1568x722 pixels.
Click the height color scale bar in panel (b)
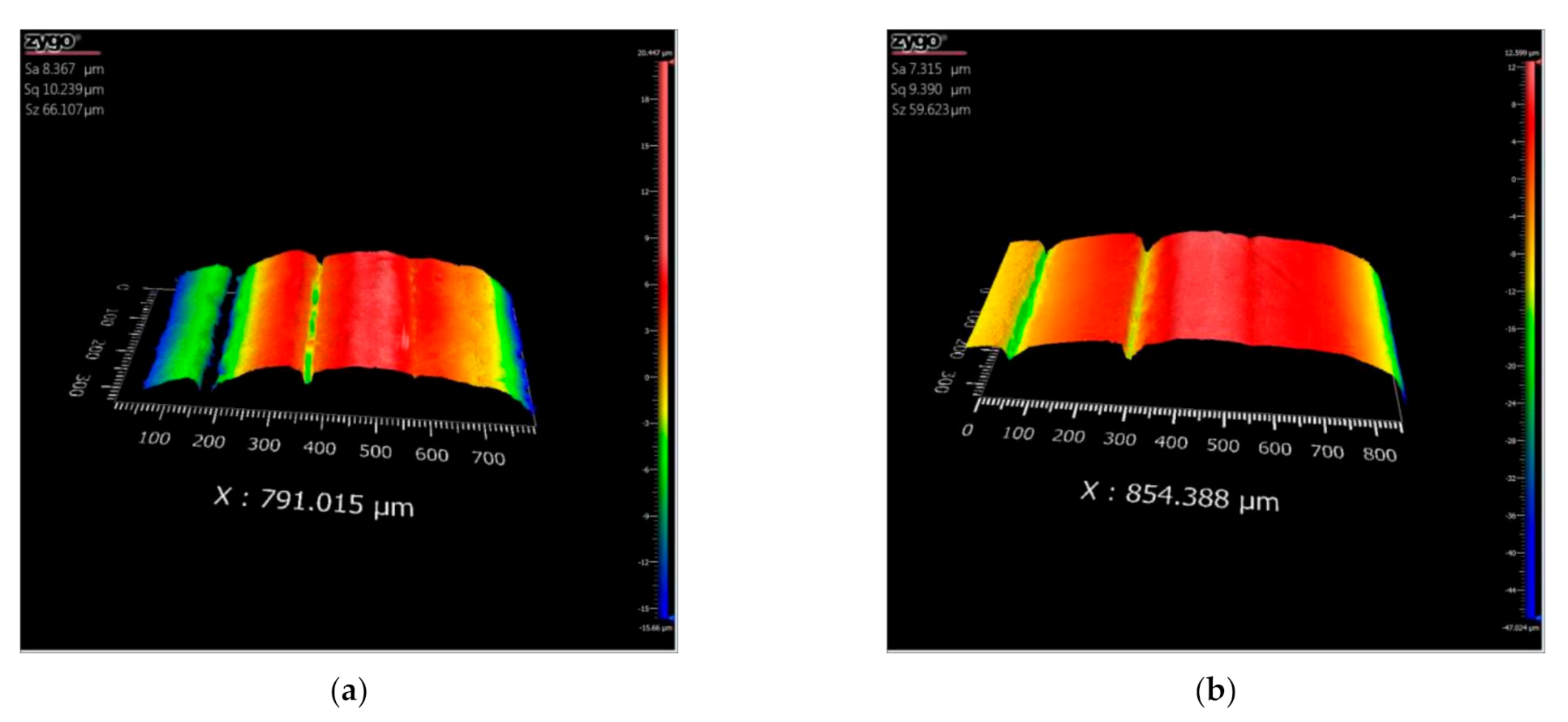[1530, 339]
